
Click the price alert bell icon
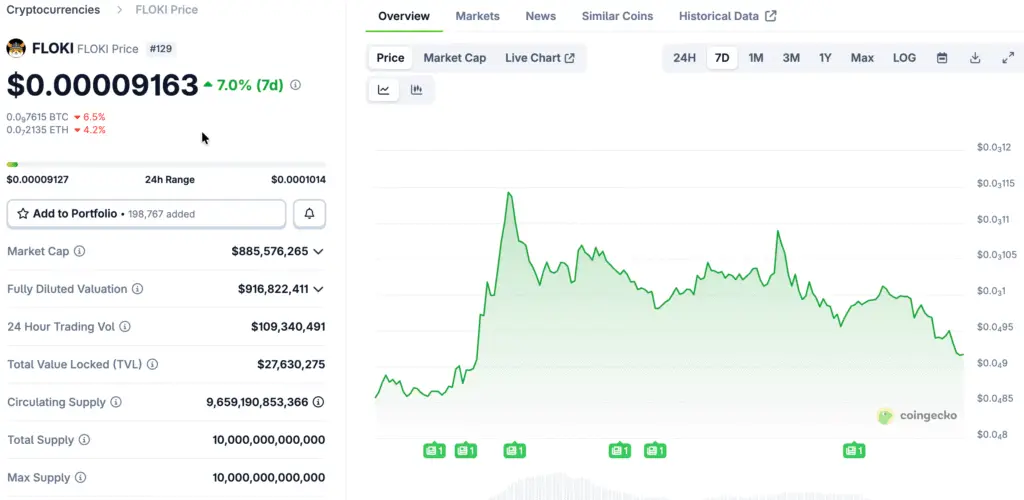(x=309, y=214)
